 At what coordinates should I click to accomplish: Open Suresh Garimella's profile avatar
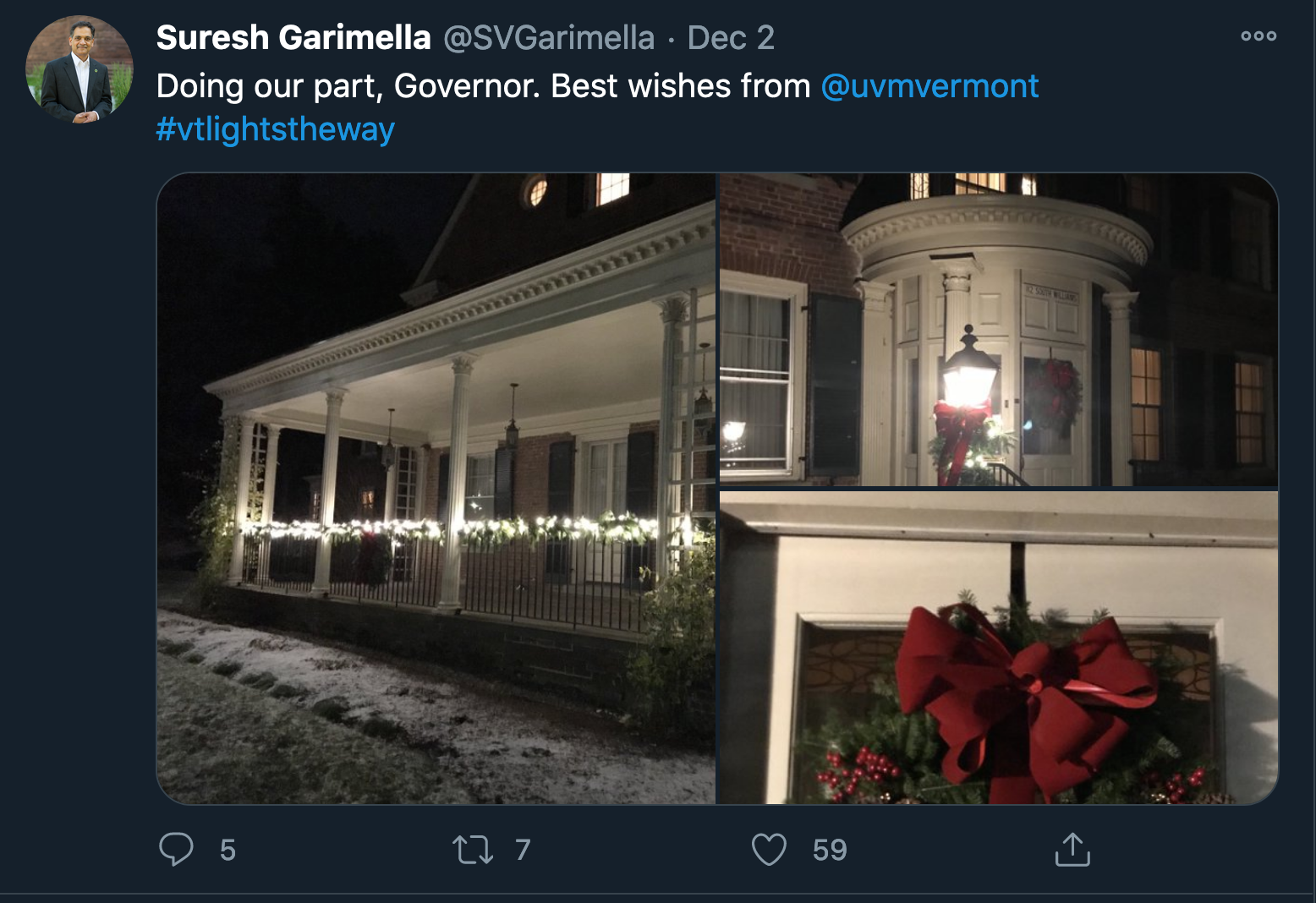[x=80, y=68]
